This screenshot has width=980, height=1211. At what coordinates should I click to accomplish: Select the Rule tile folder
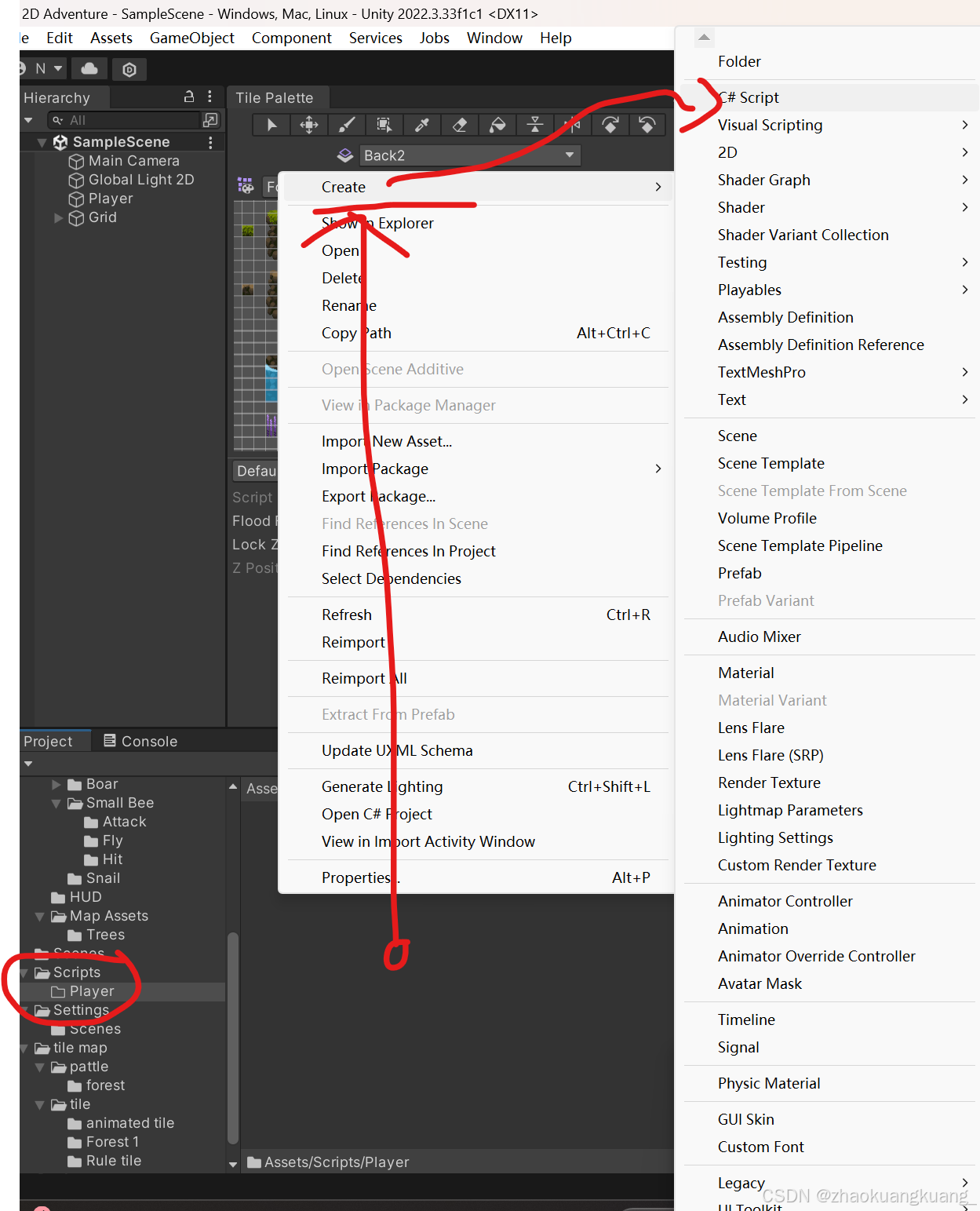(104, 1161)
